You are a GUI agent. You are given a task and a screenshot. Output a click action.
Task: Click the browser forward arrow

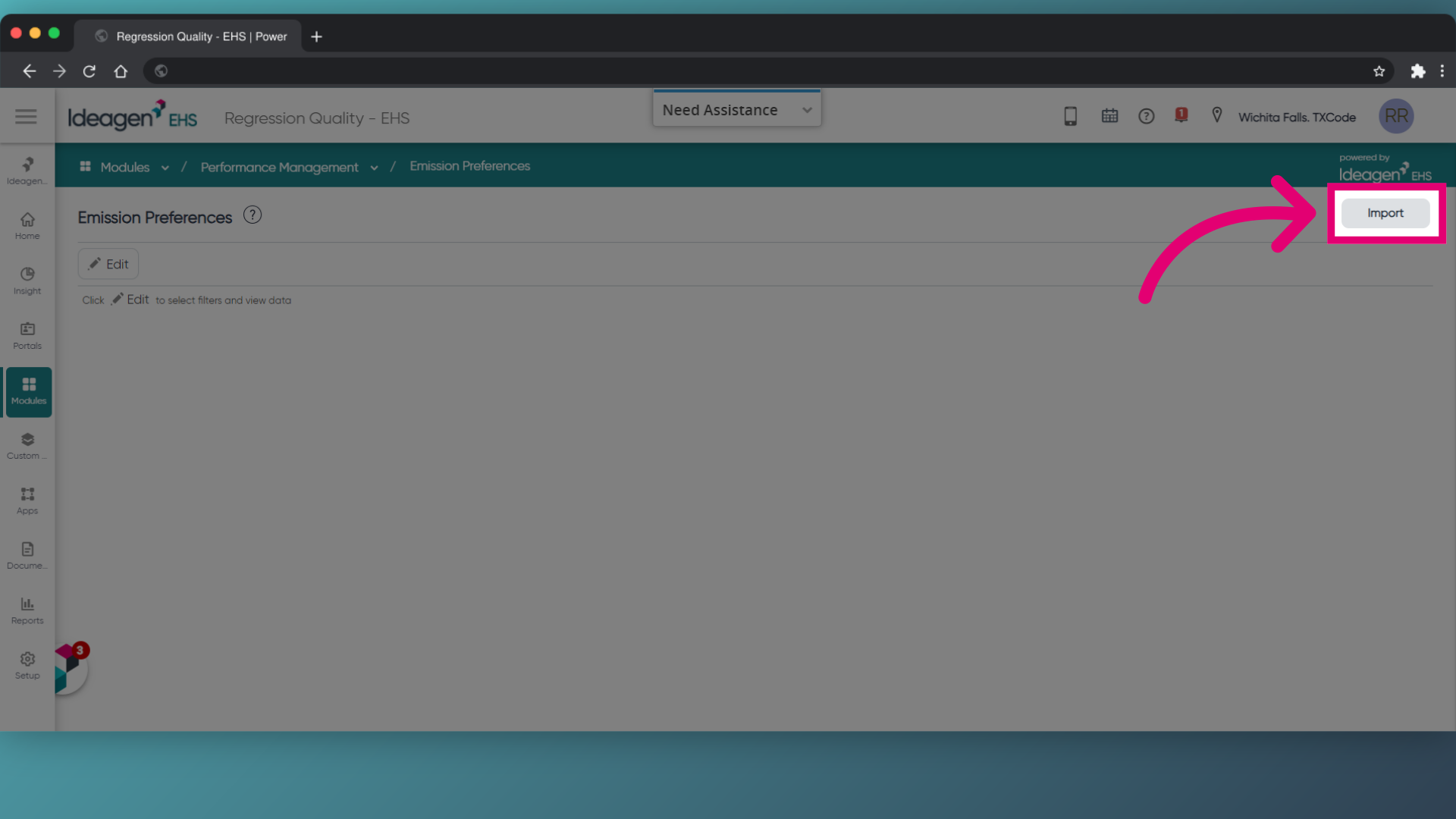click(x=59, y=71)
